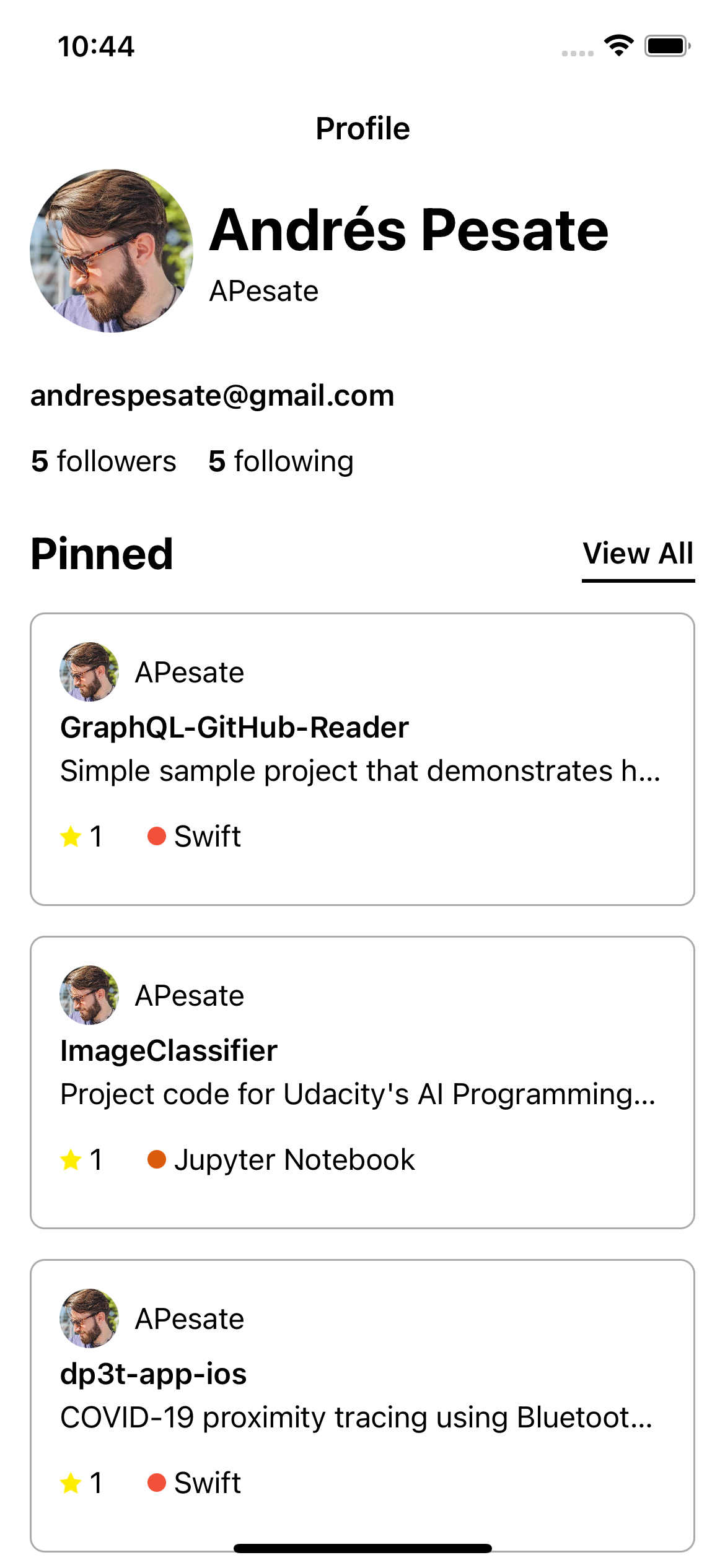Tap the small avatar on dp3t-app-ios card
725x1568 pixels.
pos(89,1318)
